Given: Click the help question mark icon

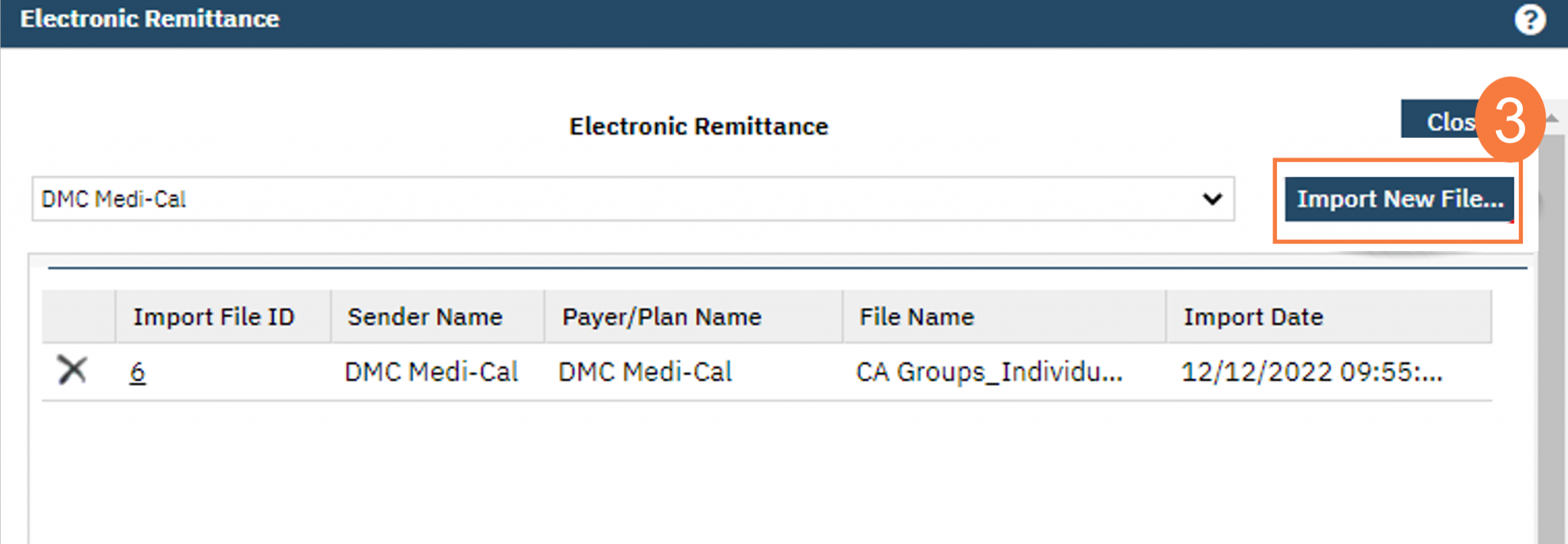Looking at the screenshot, I should click(x=1529, y=20).
